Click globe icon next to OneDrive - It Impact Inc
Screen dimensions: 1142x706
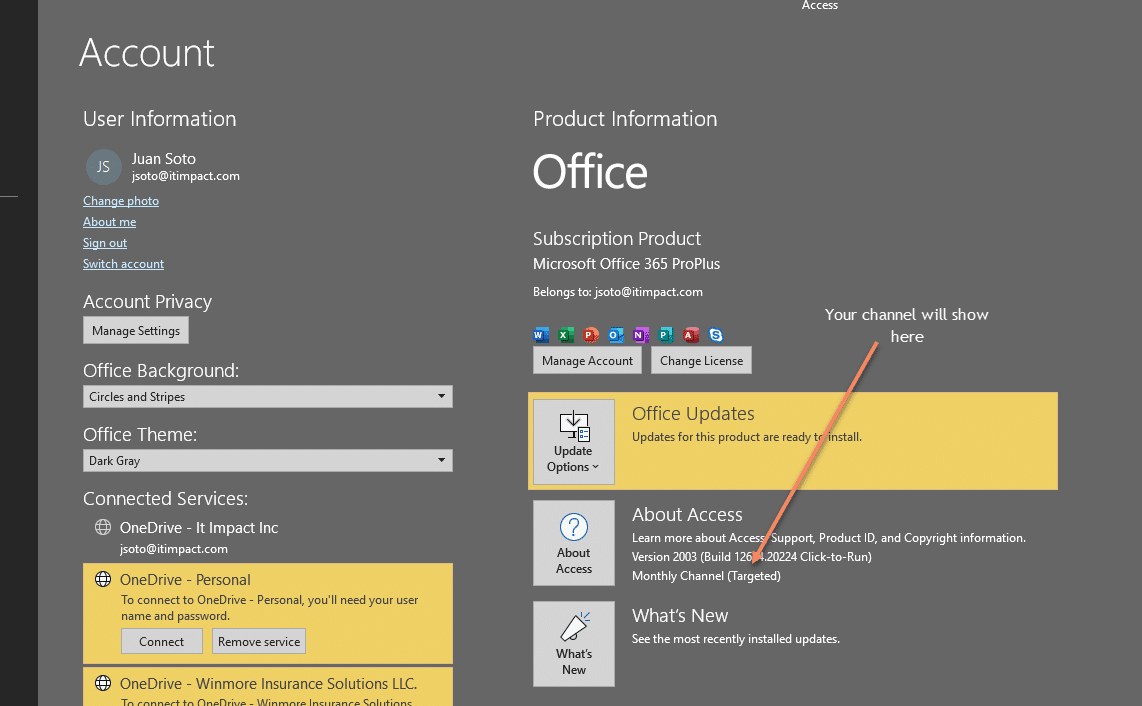point(103,527)
